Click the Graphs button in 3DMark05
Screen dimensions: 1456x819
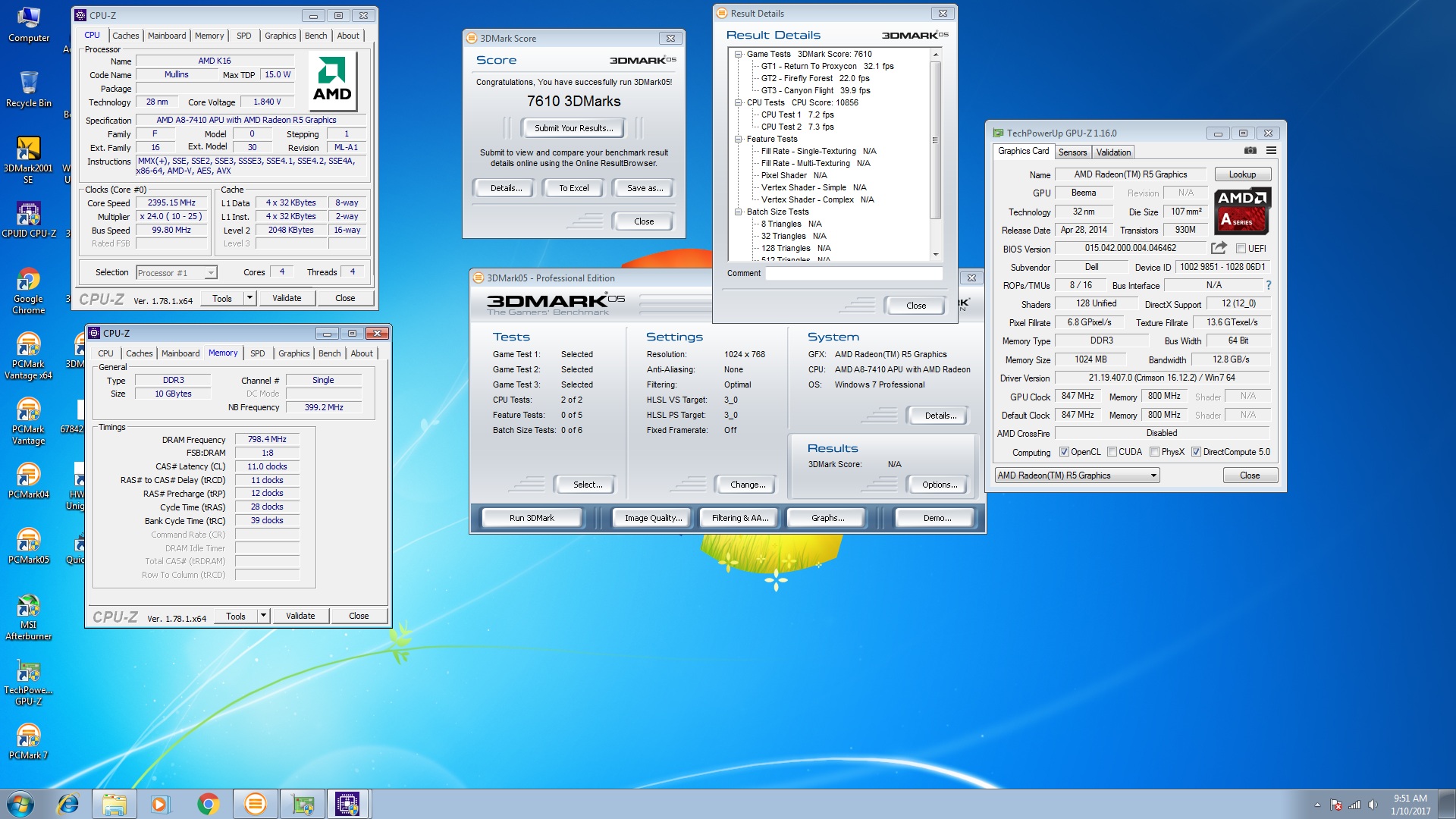click(827, 518)
